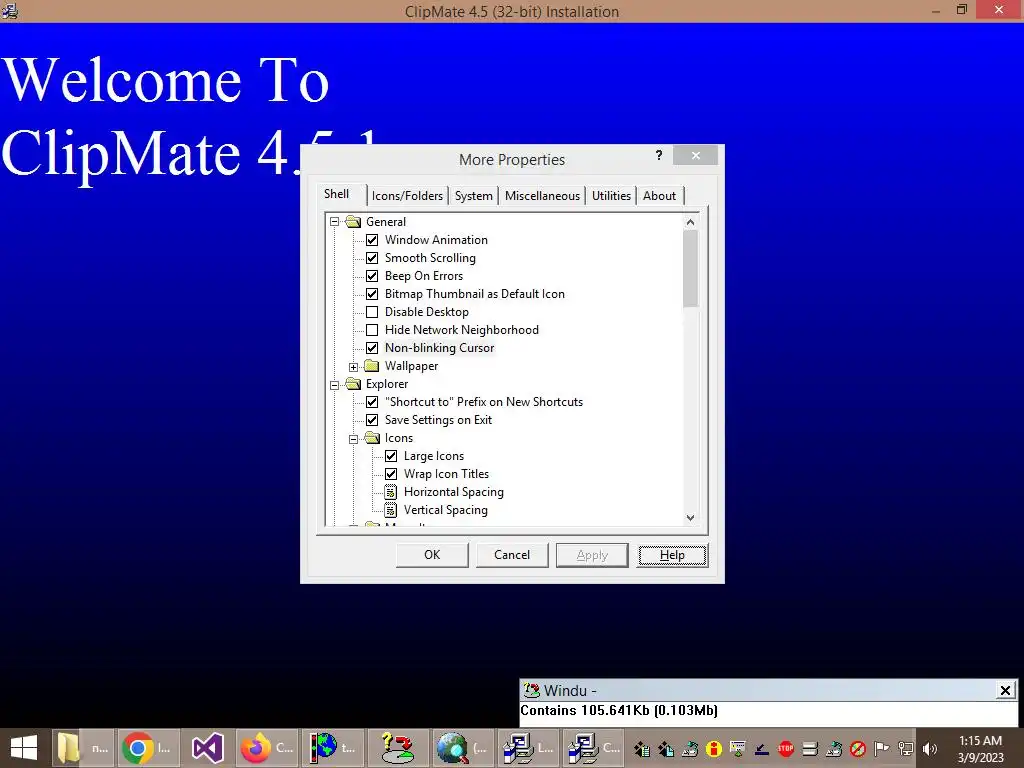Click the General folder icon
1024x768 pixels.
[353, 221]
